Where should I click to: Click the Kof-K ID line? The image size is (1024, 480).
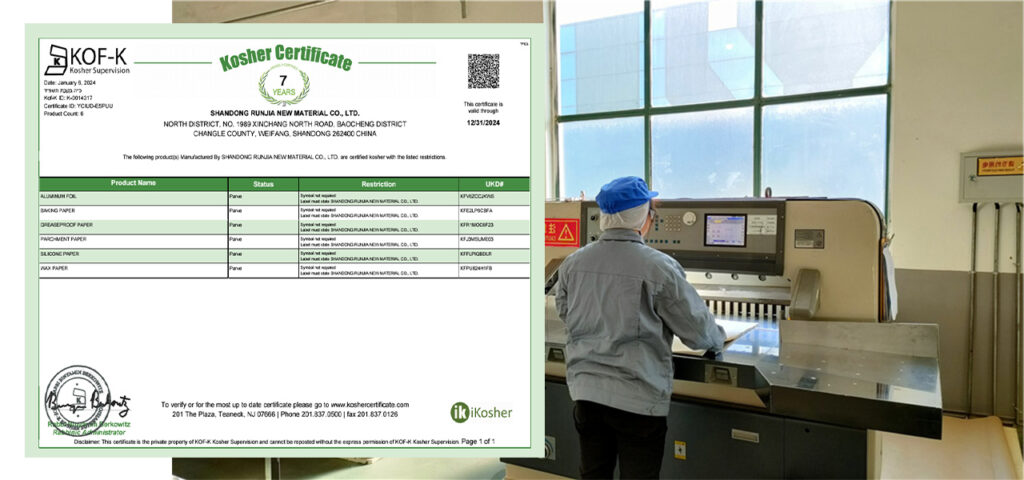[68, 97]
